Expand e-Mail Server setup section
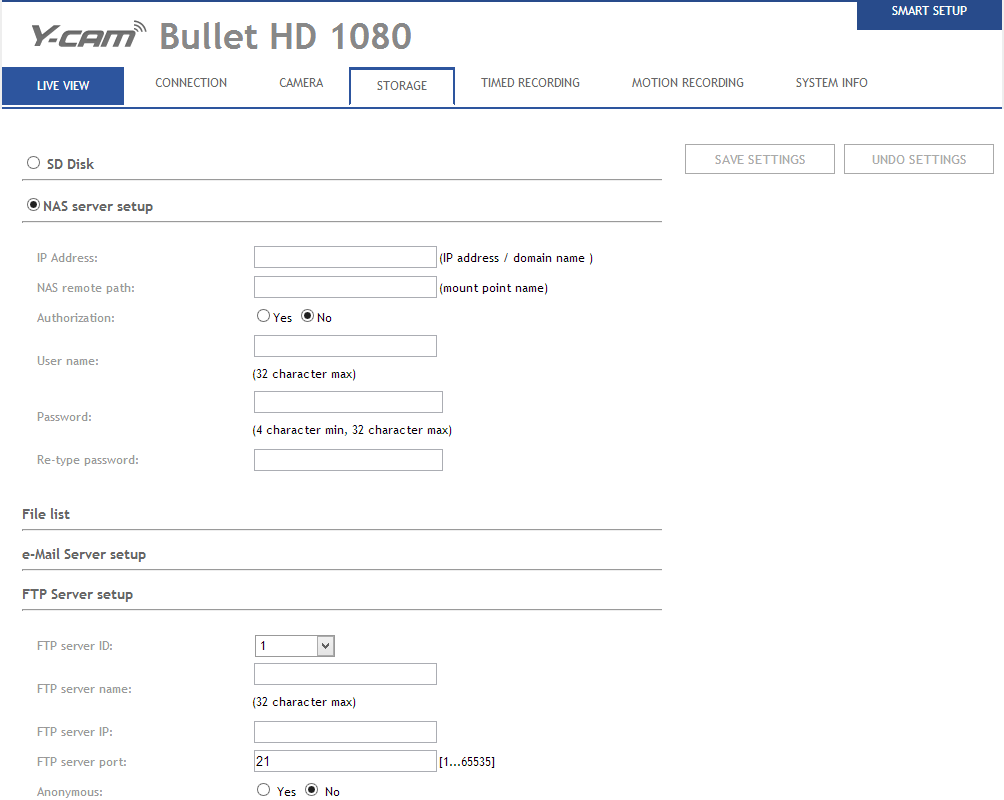The image size is (1004, 800). point(84,554)
